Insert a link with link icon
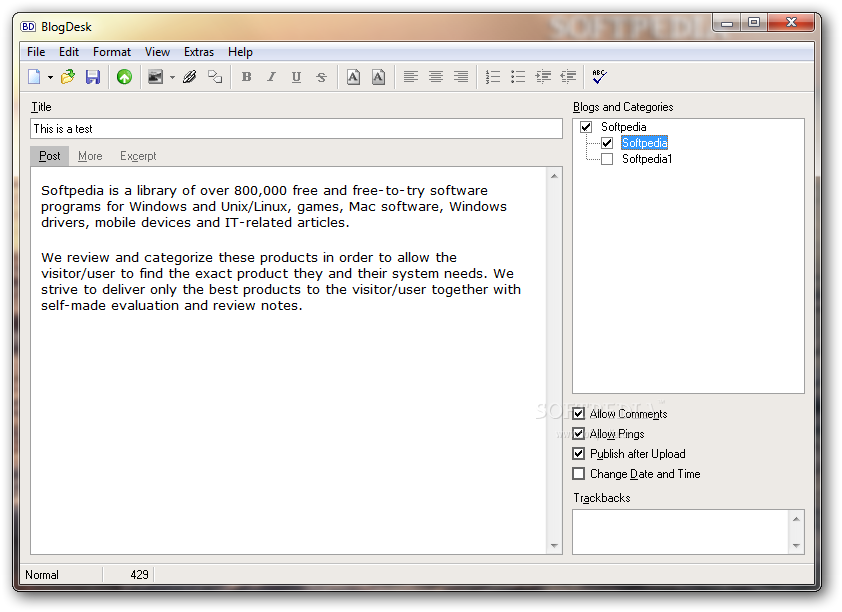 (215, 77)
